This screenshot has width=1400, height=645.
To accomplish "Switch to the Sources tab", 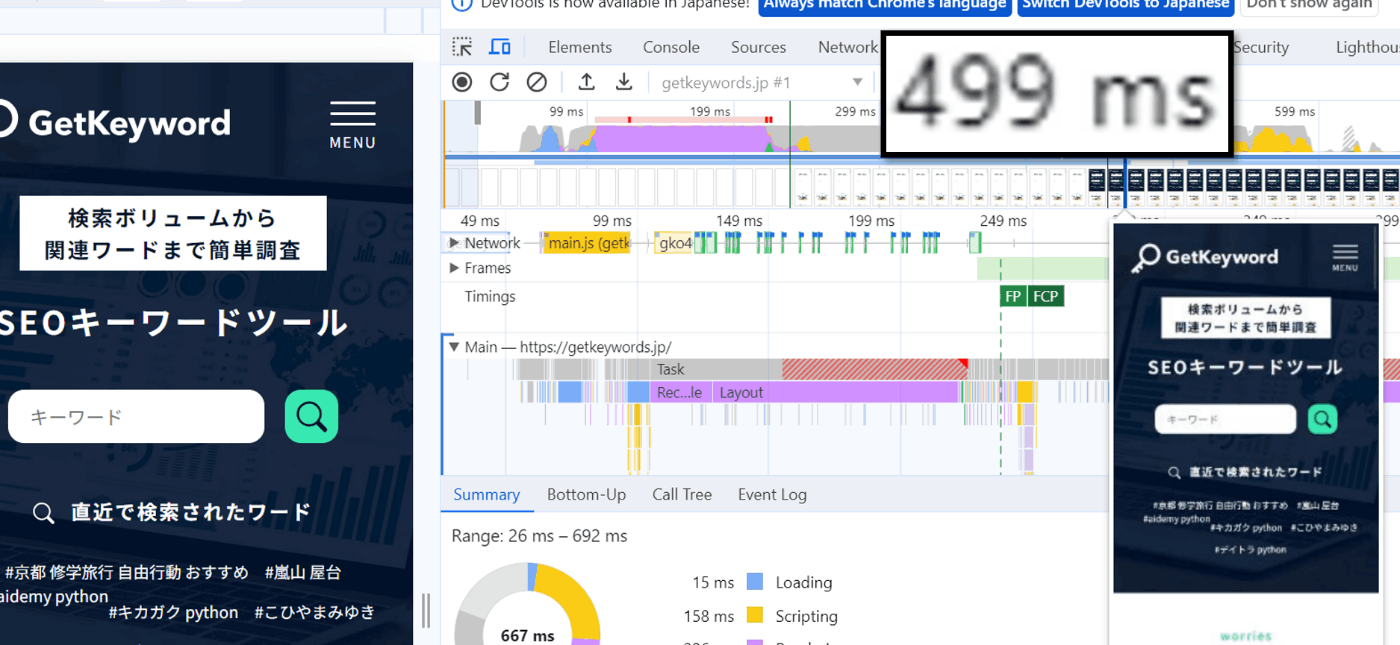I will 758,47.
